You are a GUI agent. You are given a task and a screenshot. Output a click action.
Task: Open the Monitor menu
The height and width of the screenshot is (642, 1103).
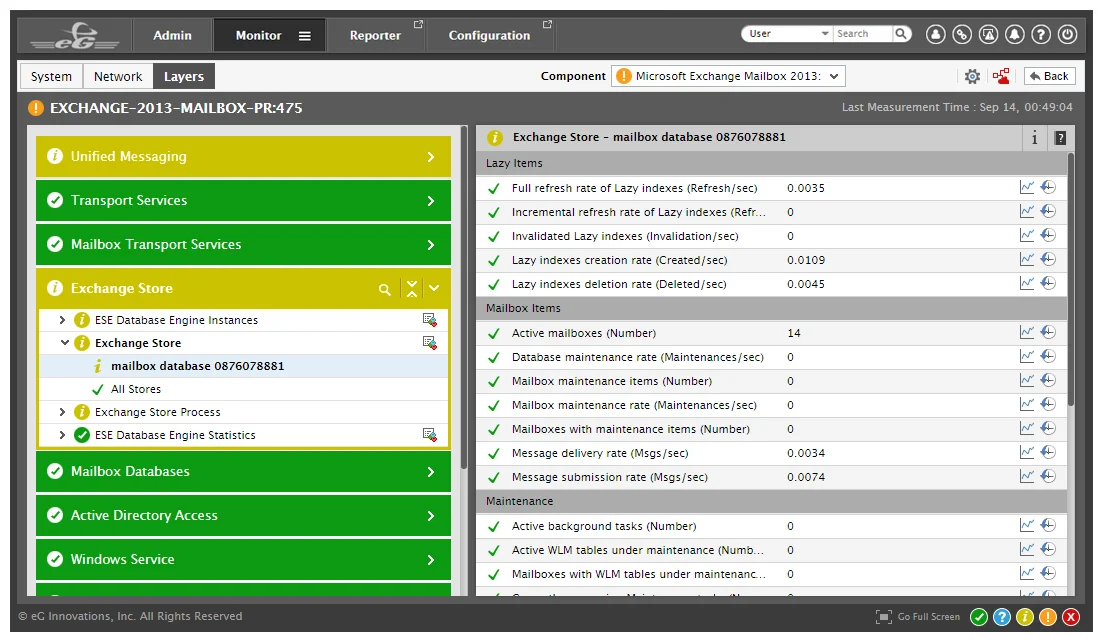[x=258, y=35]
